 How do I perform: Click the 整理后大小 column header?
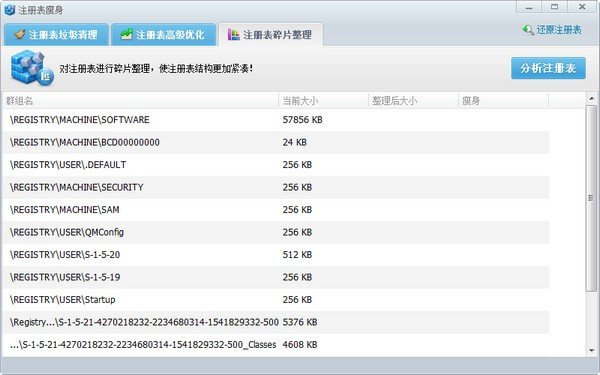pyautogui.click(x=413, y=101)
